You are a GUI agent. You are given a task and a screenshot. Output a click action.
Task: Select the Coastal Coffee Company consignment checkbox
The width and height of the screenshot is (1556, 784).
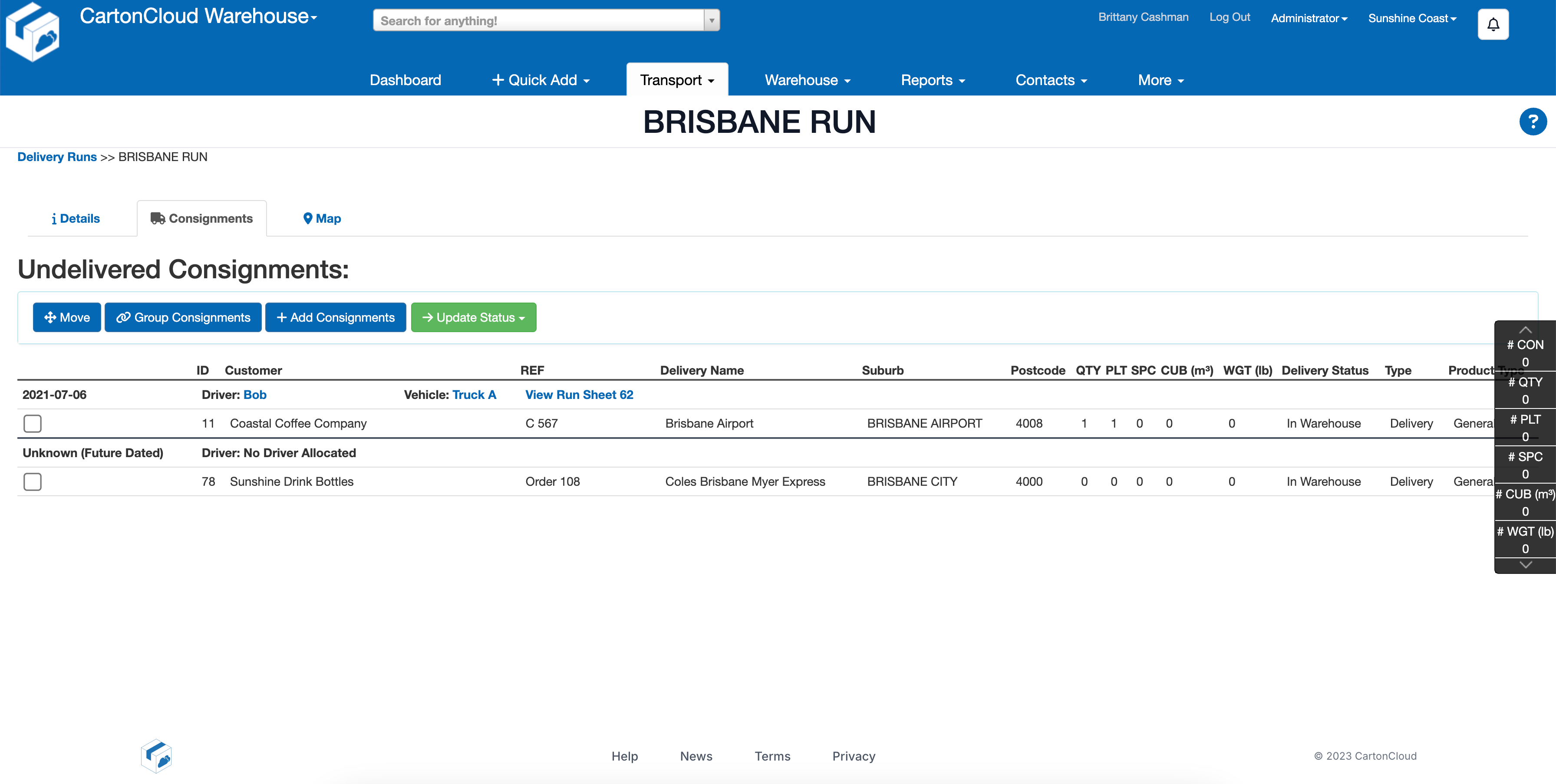33,423
